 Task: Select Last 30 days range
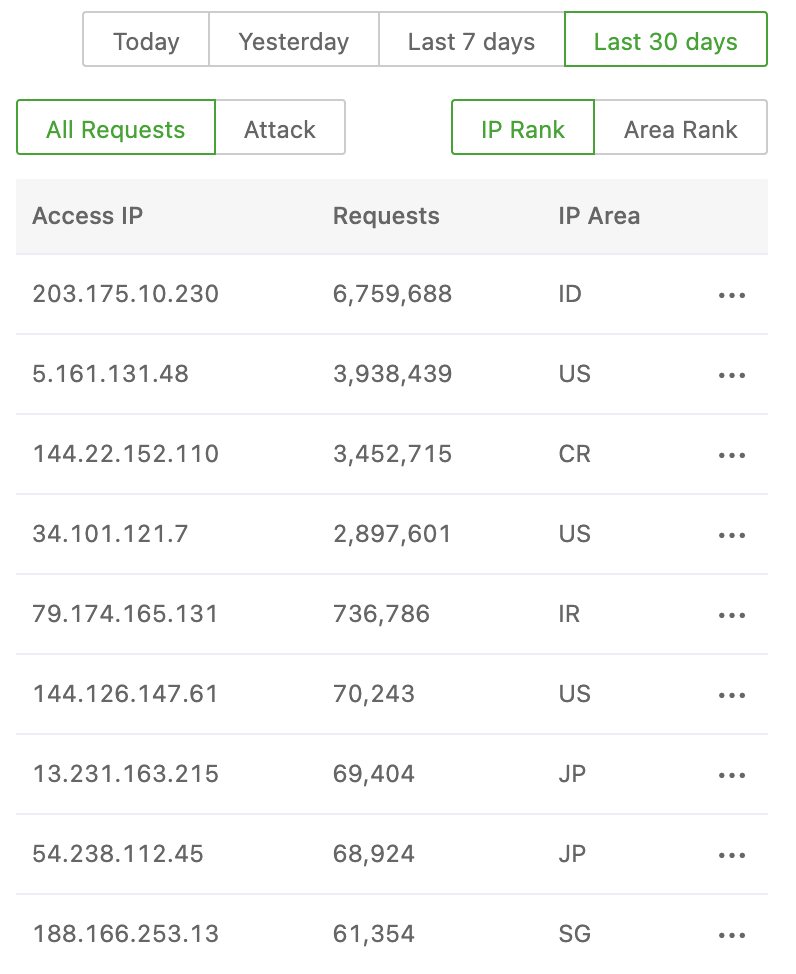(666, 40)
